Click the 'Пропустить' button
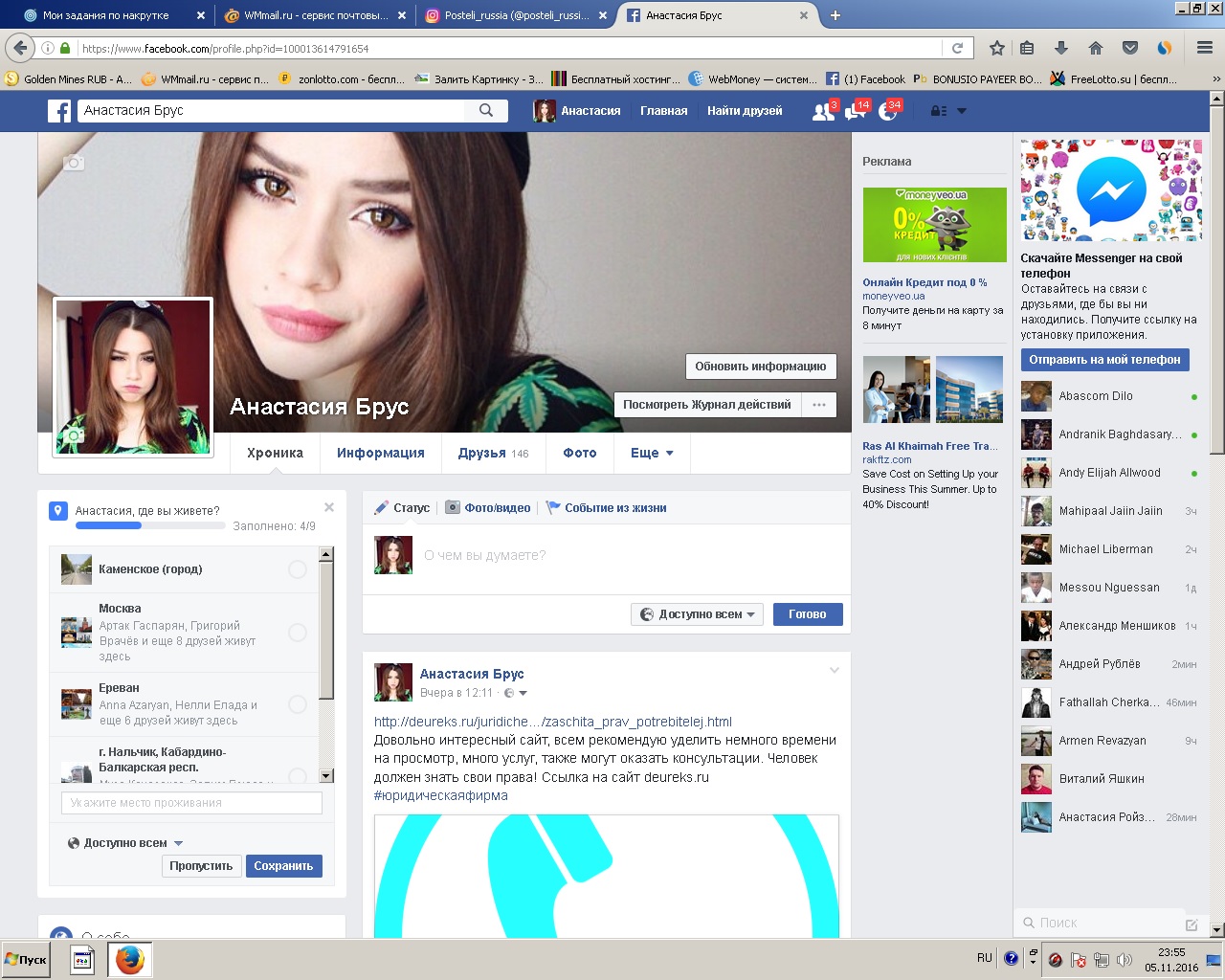Screen dimensions: 1225x980 pyautogui.click(x=201, y=866)
